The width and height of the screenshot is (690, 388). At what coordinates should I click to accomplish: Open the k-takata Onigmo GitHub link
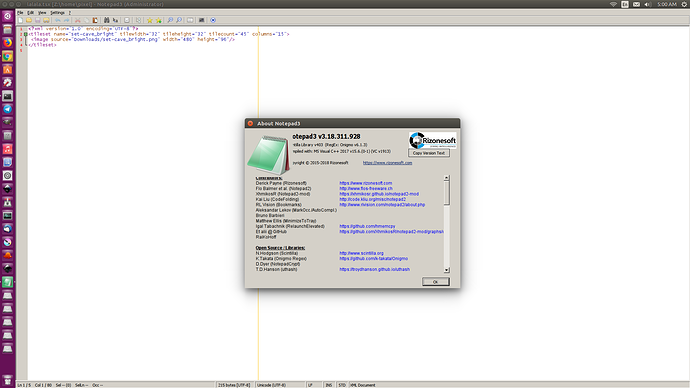click(x=374, y=259)
